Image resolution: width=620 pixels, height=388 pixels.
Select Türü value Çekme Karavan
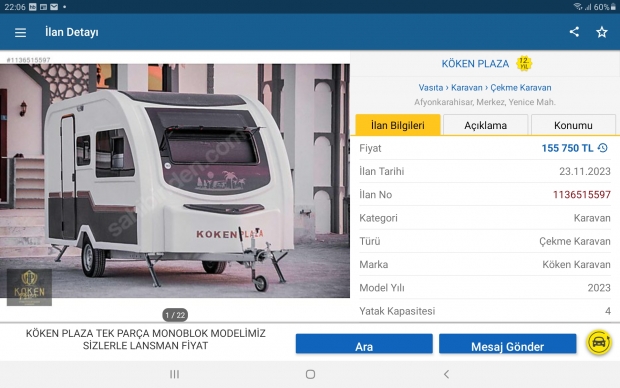click(575, 241)
